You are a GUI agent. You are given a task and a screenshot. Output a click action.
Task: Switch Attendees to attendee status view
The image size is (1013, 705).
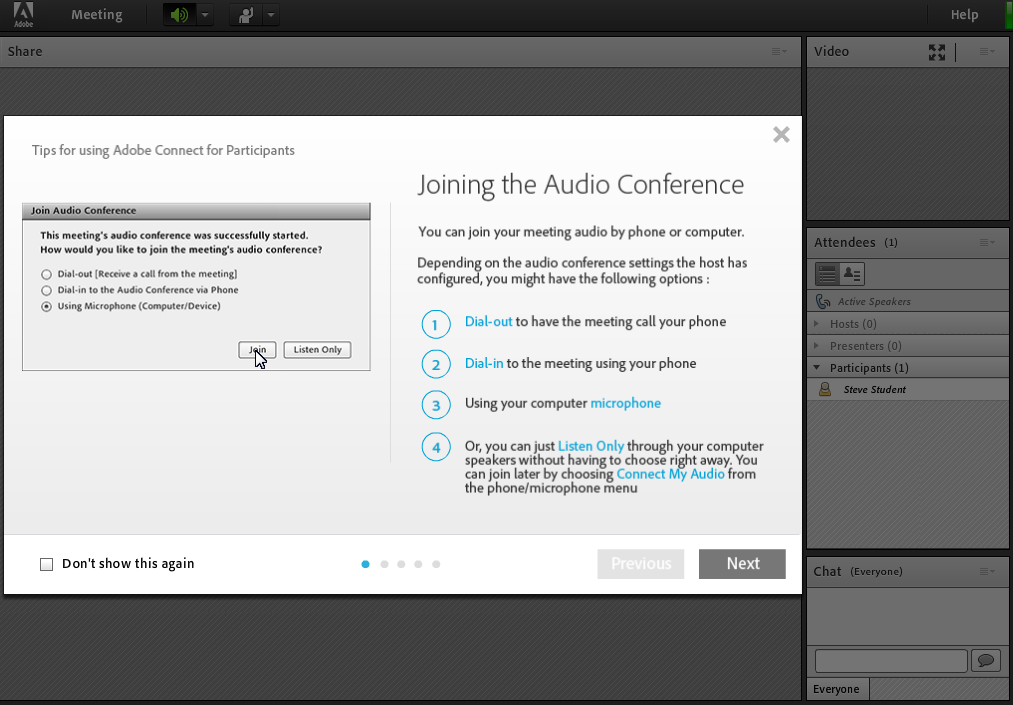point(851,273)
